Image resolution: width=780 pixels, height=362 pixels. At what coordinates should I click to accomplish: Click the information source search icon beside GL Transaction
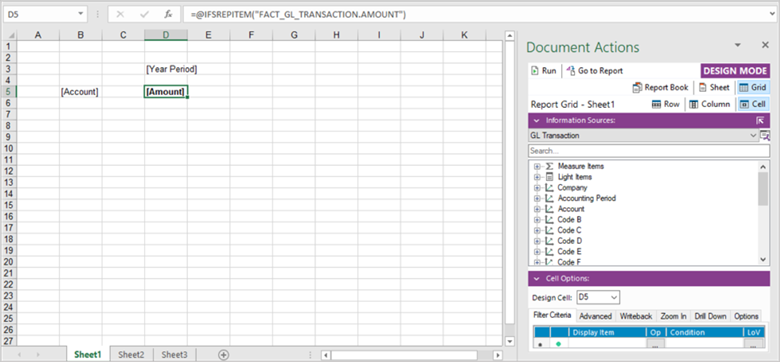click(x=765, y=136)
